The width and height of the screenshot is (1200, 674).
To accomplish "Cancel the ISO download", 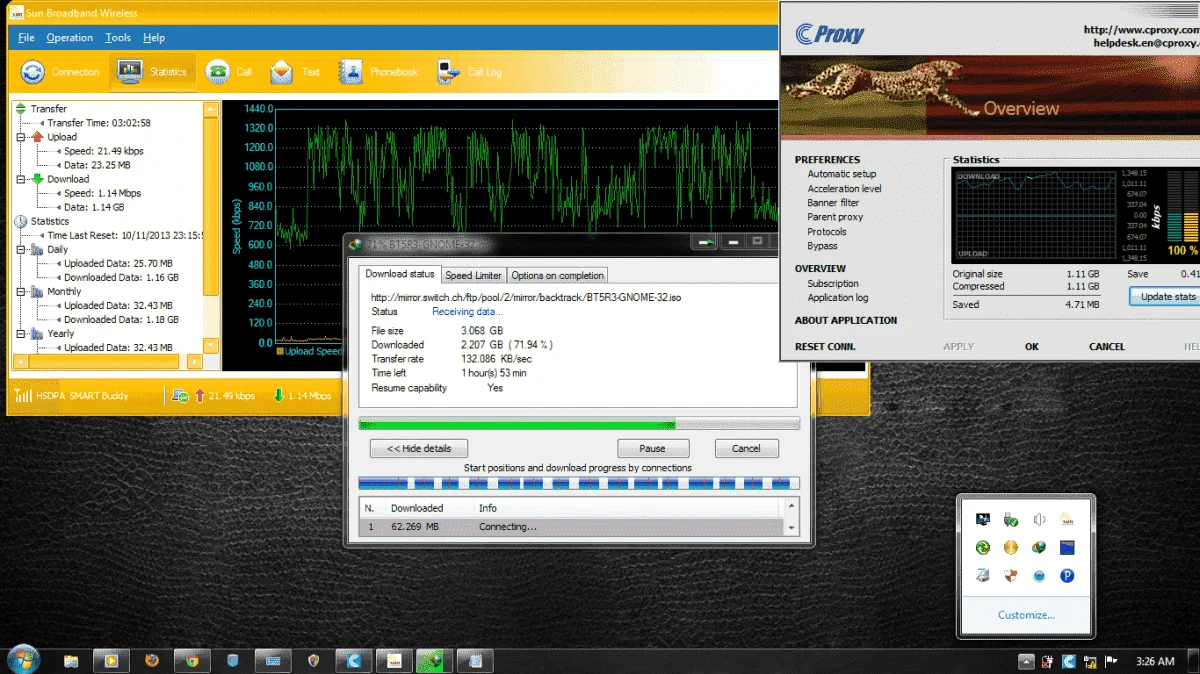I will tap(746, 448).
